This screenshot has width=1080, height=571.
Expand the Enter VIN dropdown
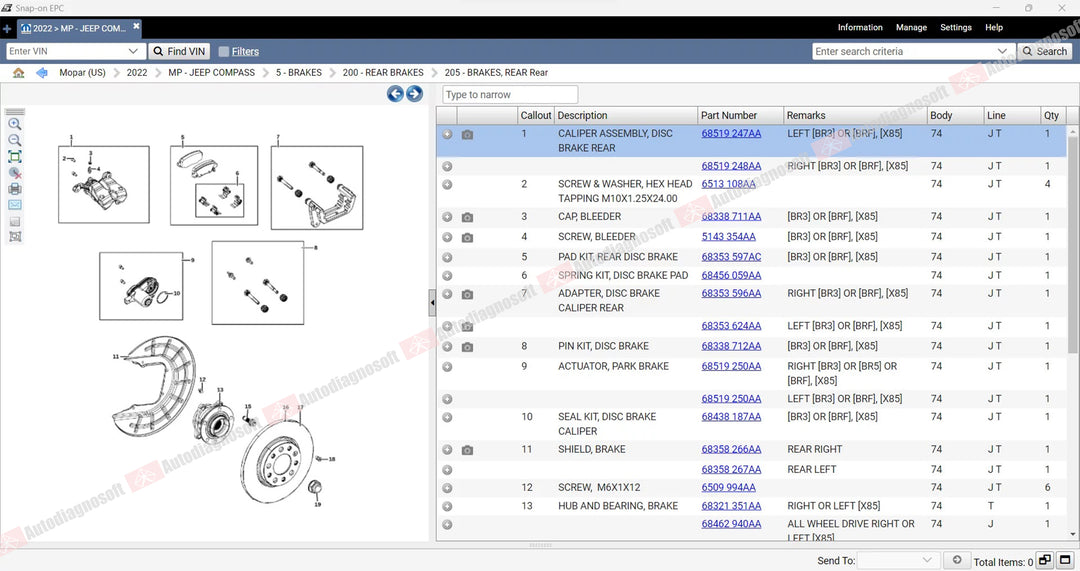click(x=133, y=51)
